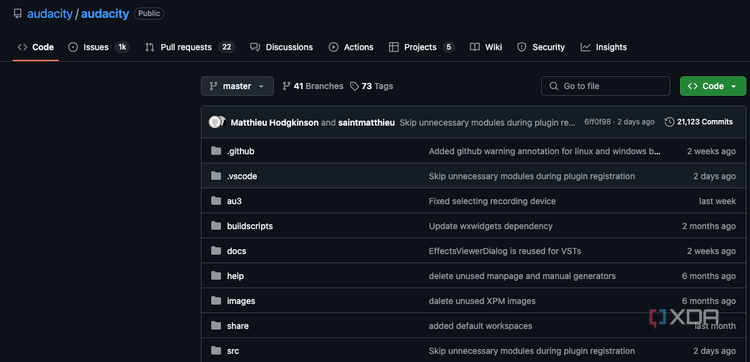Open commit 'Added github warning annotation' message
Screen dimensions: 750x362
tap(545, 151)
